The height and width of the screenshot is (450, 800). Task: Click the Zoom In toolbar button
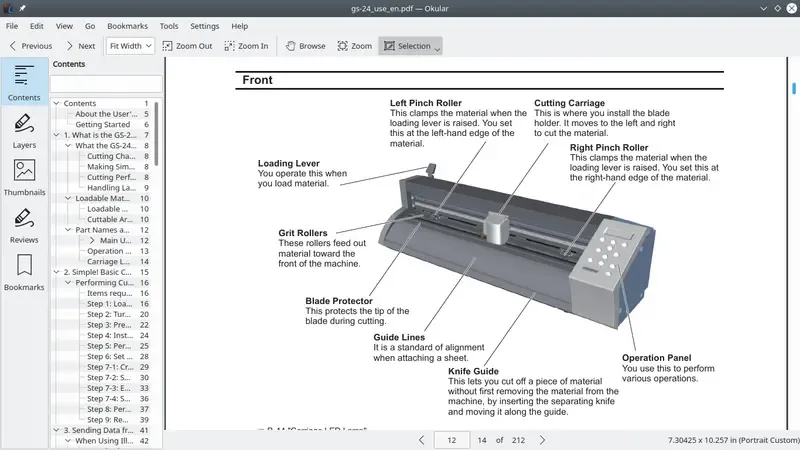(x=246, y=46)
